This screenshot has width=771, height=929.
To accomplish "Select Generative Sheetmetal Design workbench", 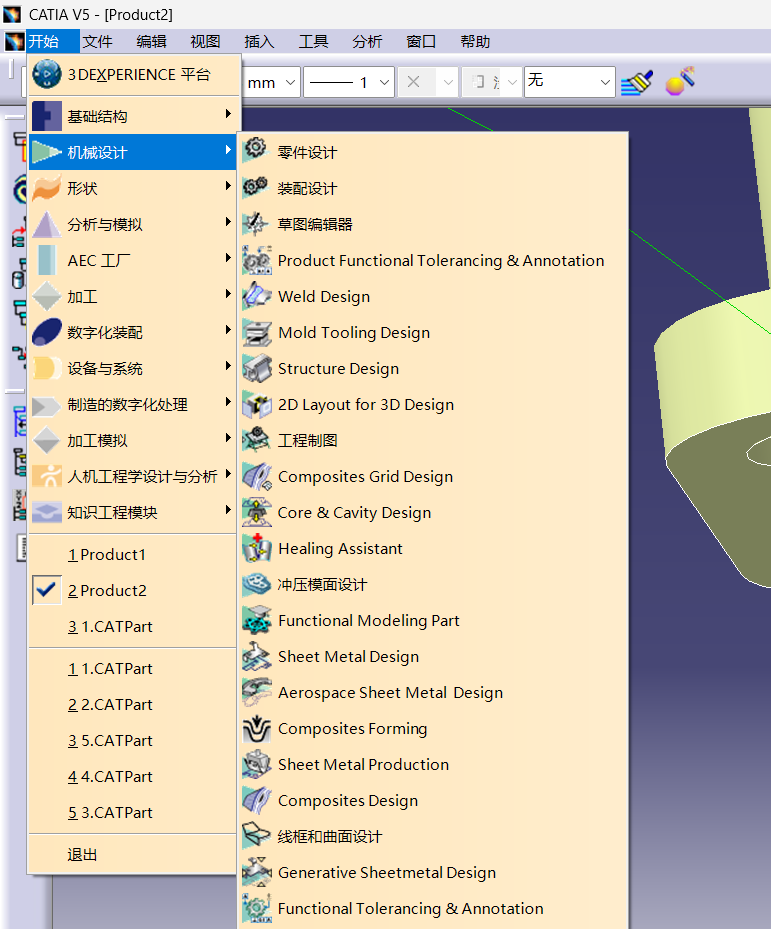I will click(x=386, y=872).
